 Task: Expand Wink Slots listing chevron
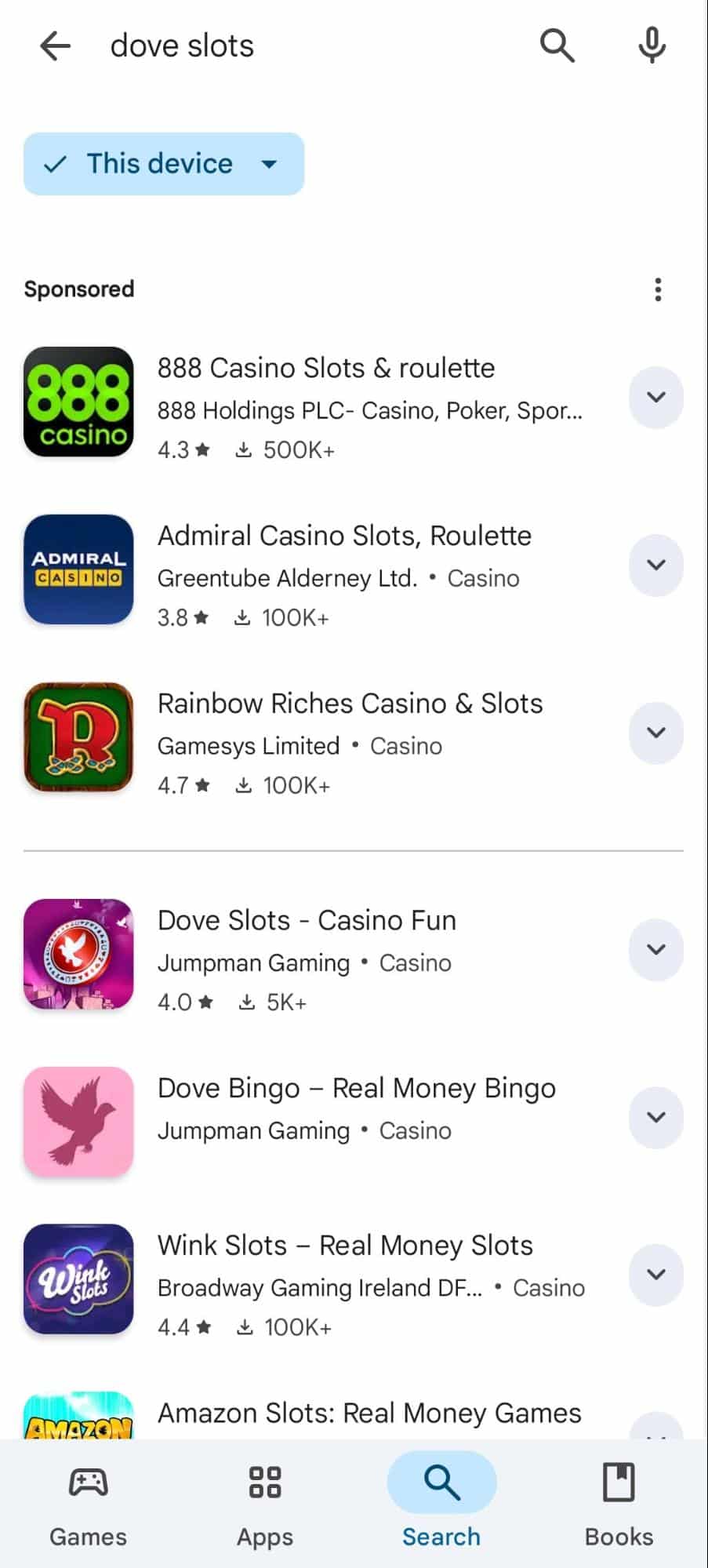pyautogui.click(x=656, y=1275)
